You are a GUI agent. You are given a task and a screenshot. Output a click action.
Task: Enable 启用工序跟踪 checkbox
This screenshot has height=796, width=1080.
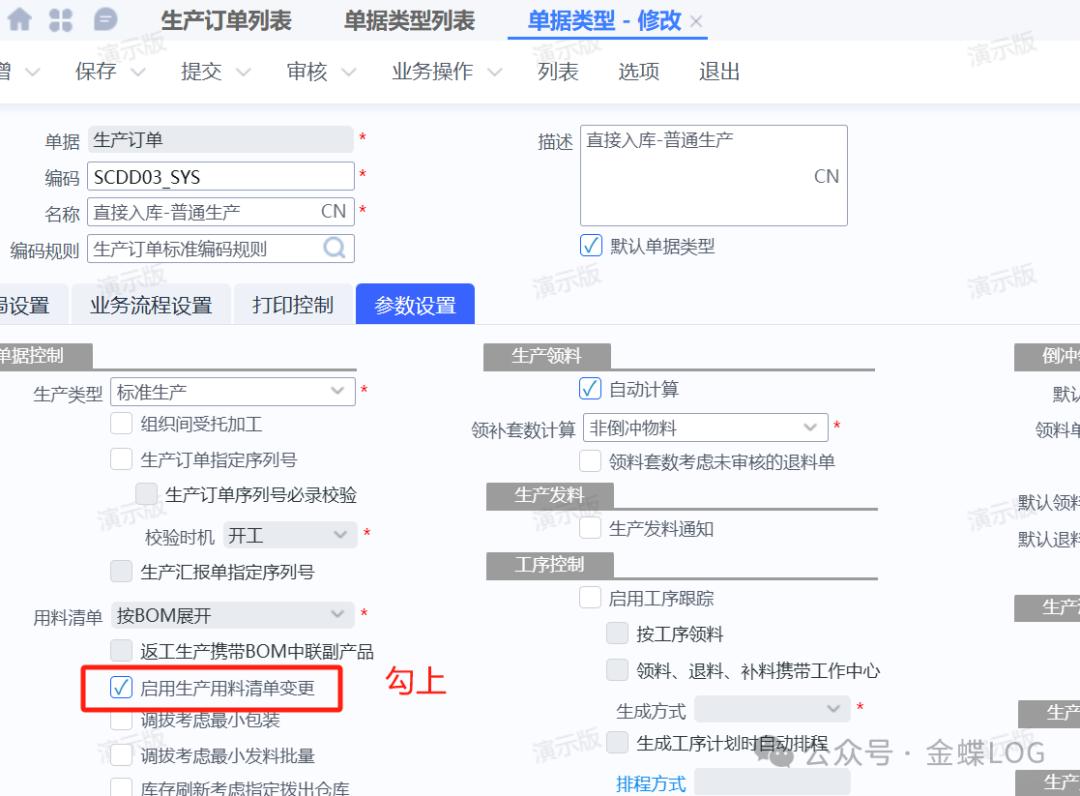590,598
